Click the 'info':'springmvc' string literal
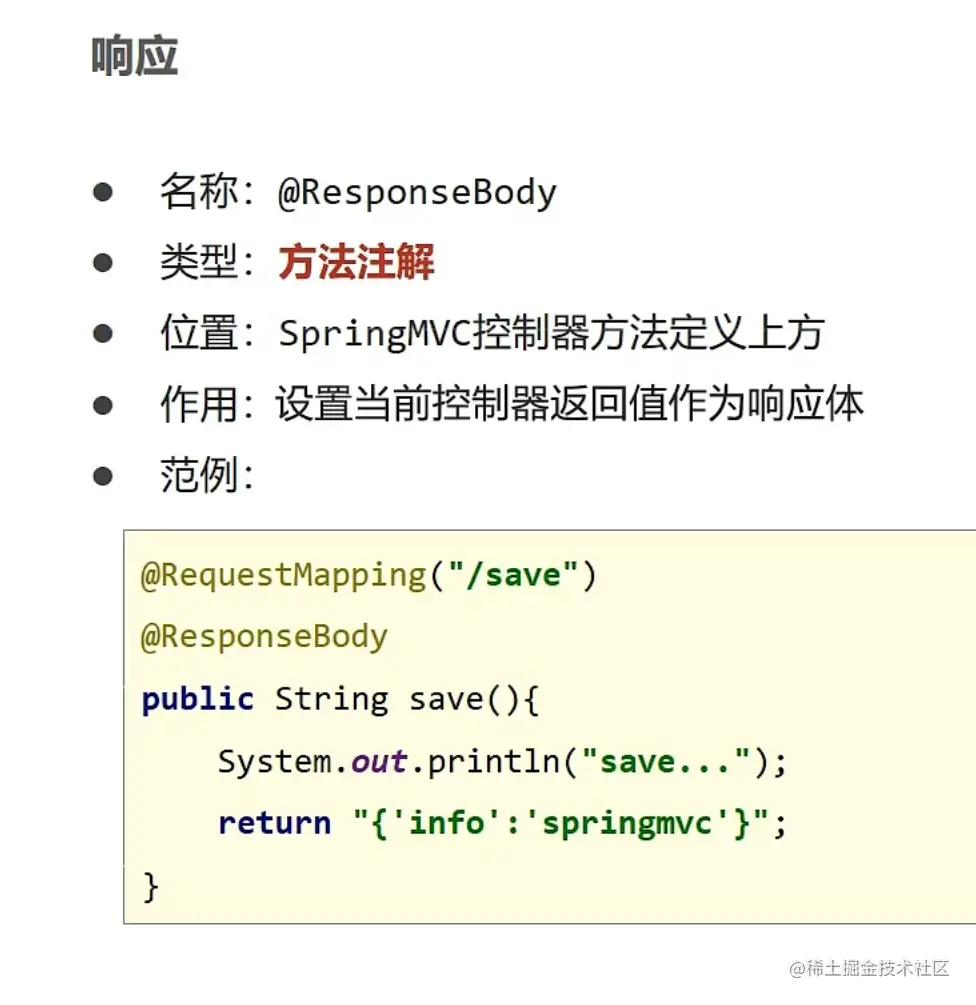Image resolution: width=976 pixels, height=1005 pixels. click(x=561, y=823)
